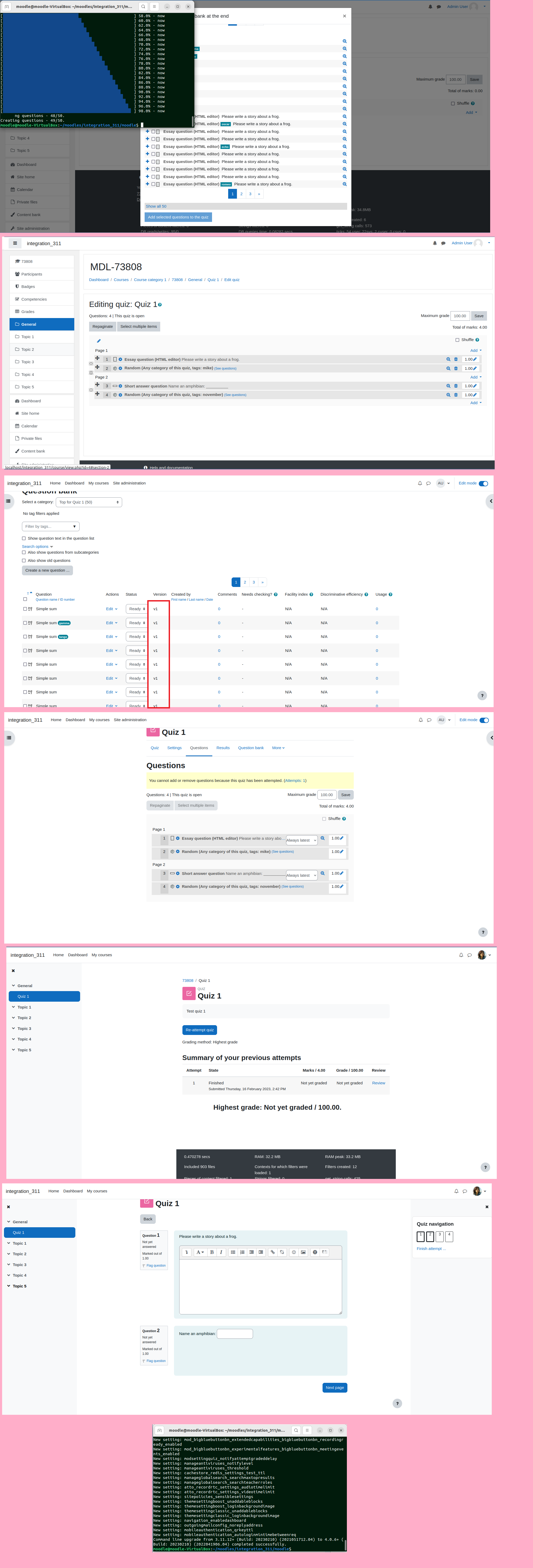Screen dimensions: 533x1568
Task: Toggle Edit mode switch on Question bank page
Action: point(484,483)
